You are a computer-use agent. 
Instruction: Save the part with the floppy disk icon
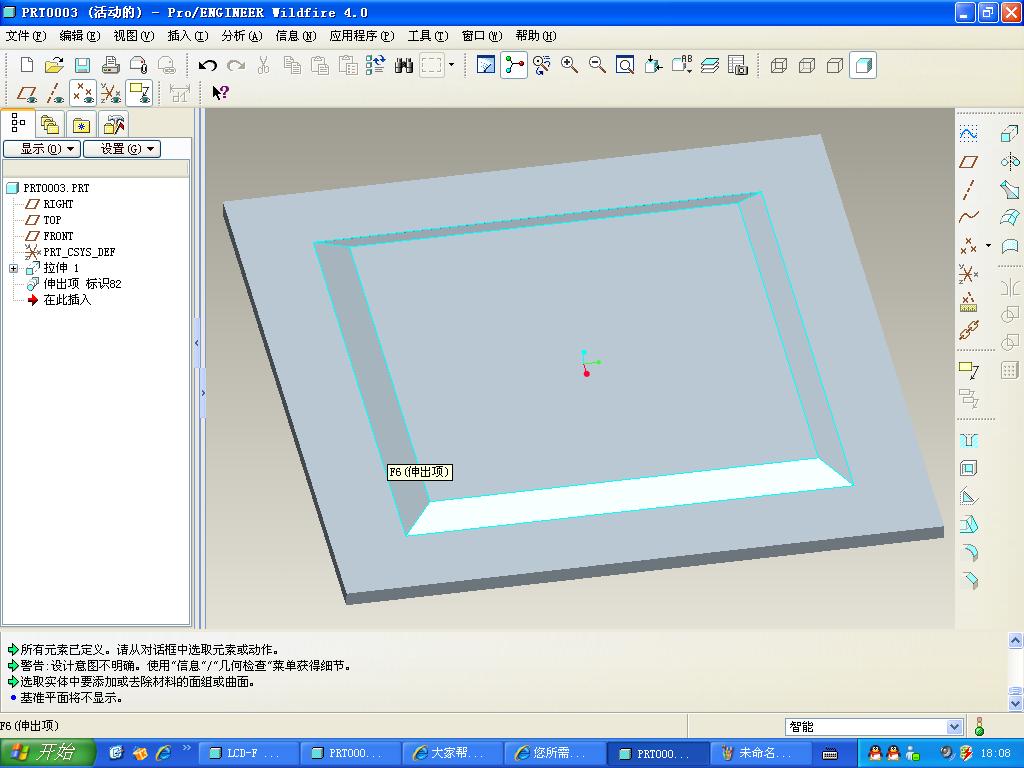pos(82,65)
